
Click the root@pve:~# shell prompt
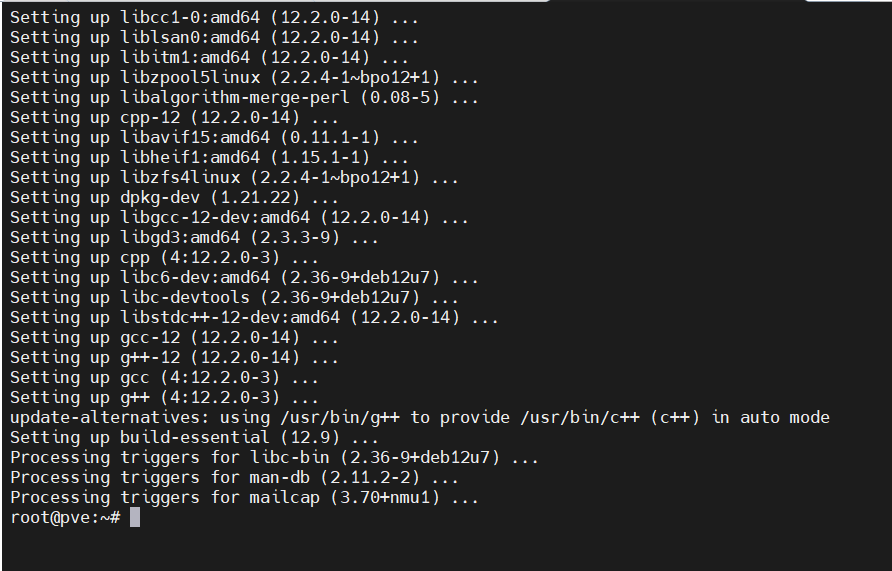point(65,517)
